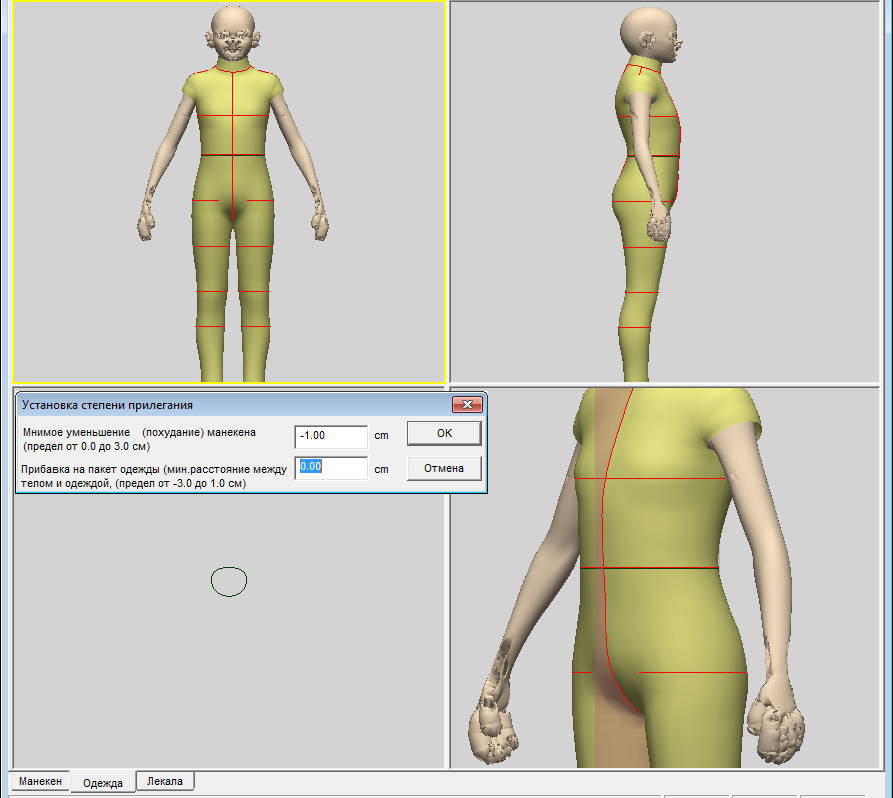Switch to the Лекала tab
The height and width of the screenshot is (798, 893).
[x=165, y=781]
